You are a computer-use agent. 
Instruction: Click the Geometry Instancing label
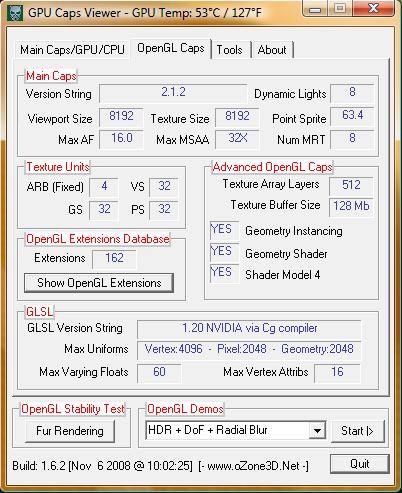(x=294, y=231)
